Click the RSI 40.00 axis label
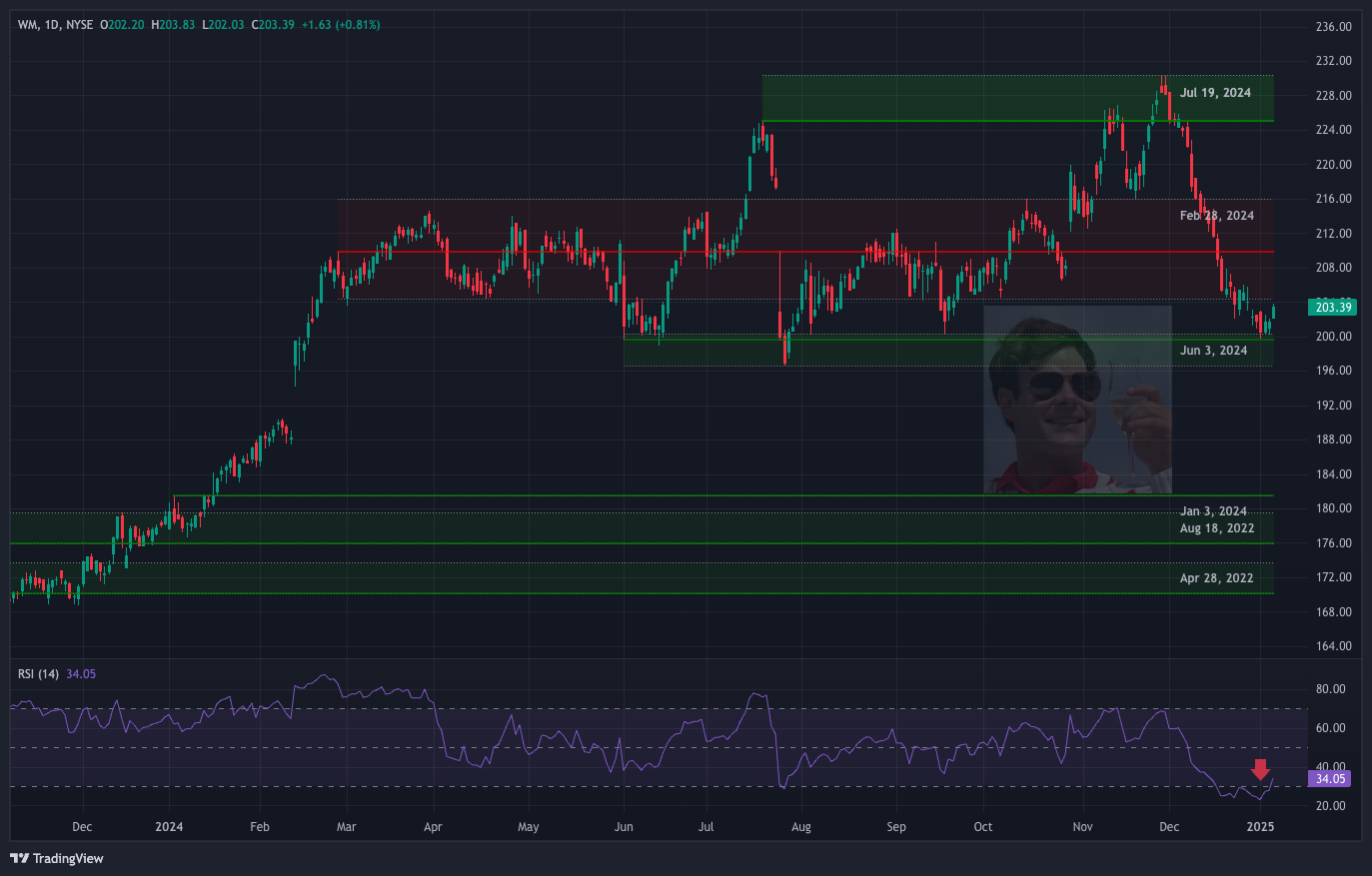1372x876 pixels. [1330, 765]
